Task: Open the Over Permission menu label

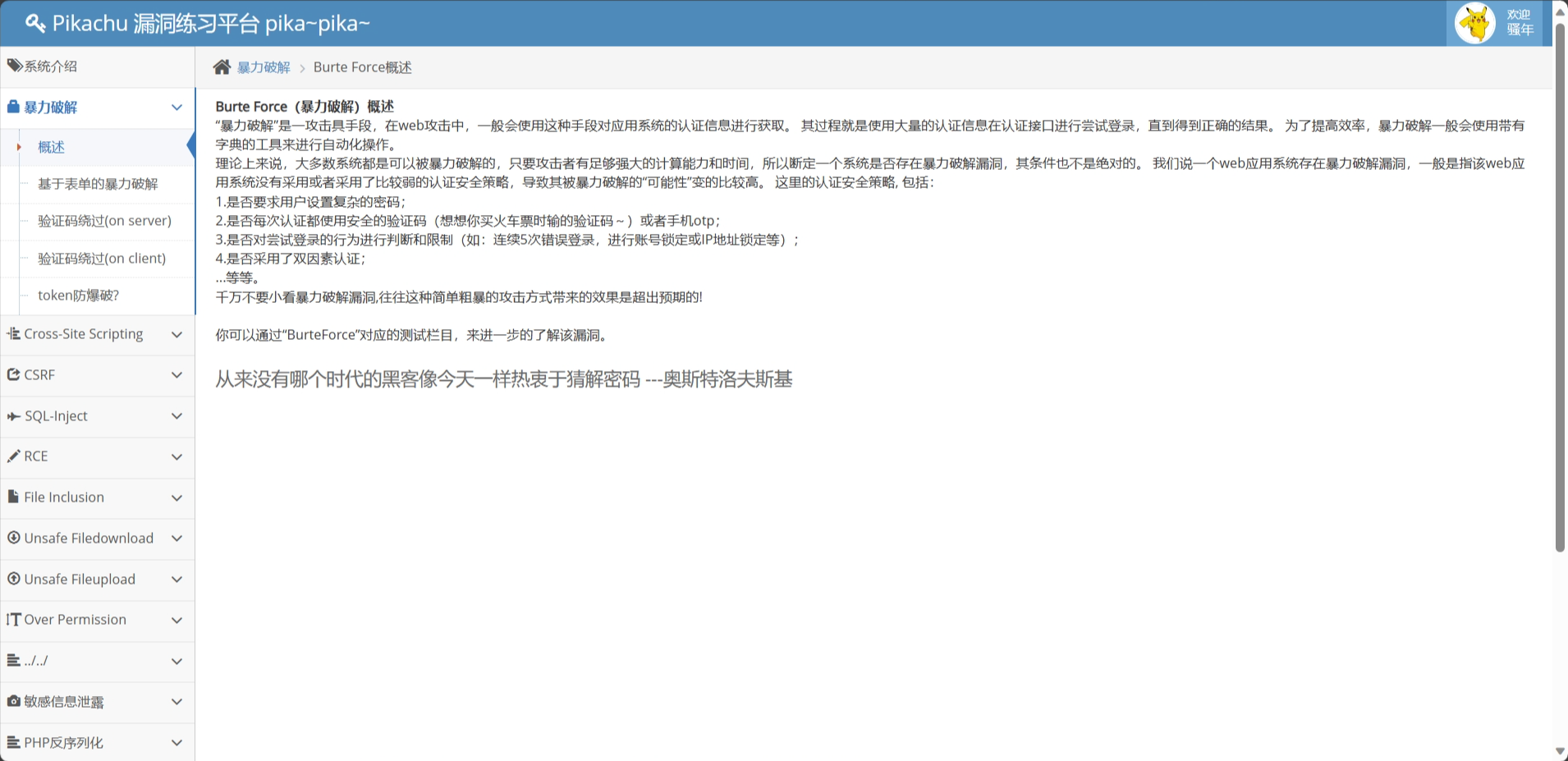Action: pos(75,619)
